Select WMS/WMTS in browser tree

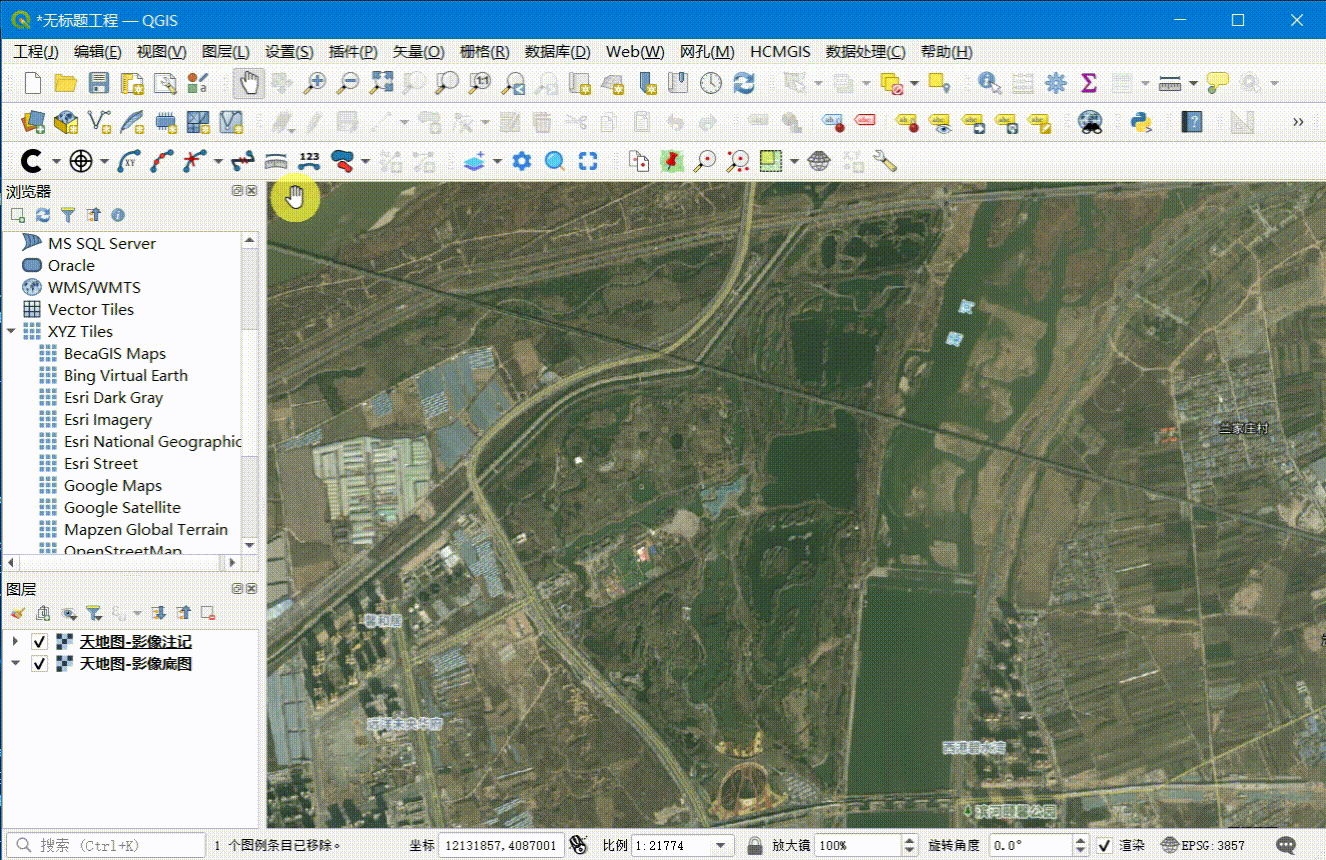pyautogui.click(x=94, y=288)
